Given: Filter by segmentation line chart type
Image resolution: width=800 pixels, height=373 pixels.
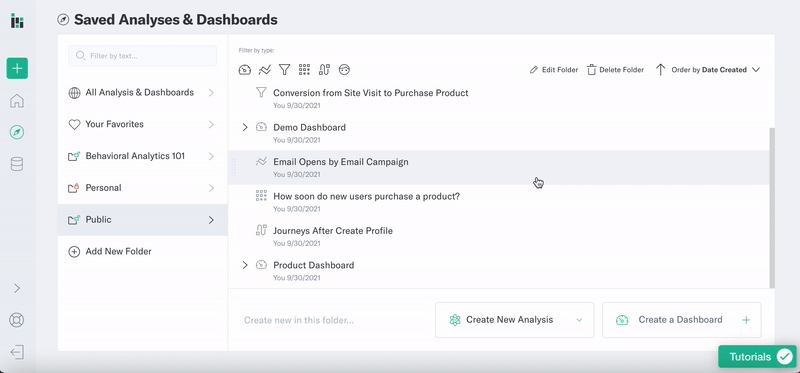Looking at the screenshot, I should pyautogui.click(x=264, y=70).
